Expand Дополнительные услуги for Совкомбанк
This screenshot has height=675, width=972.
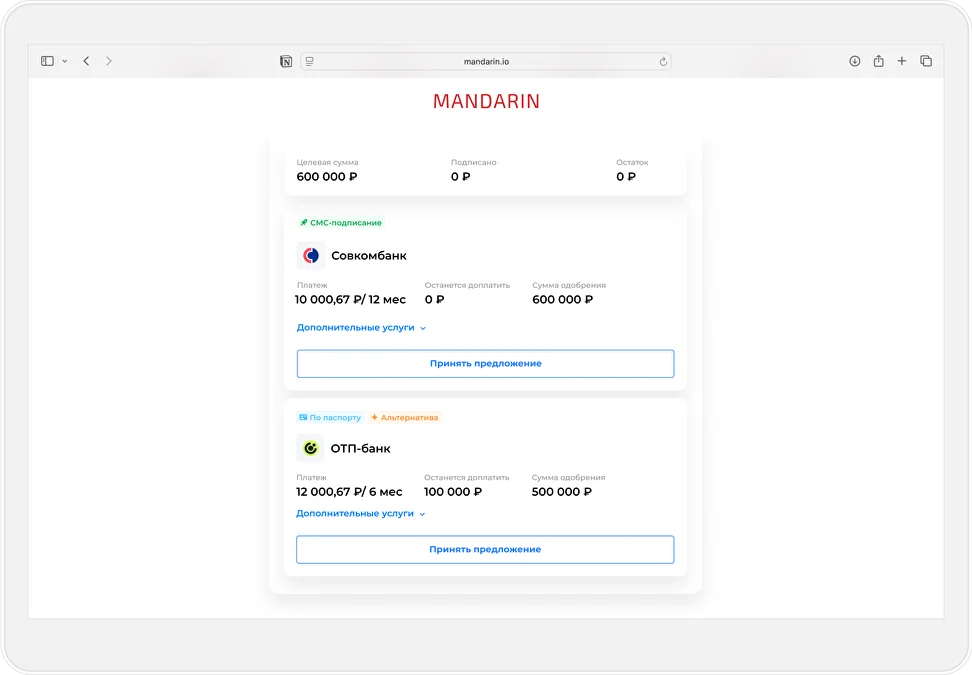coord(361,327)
